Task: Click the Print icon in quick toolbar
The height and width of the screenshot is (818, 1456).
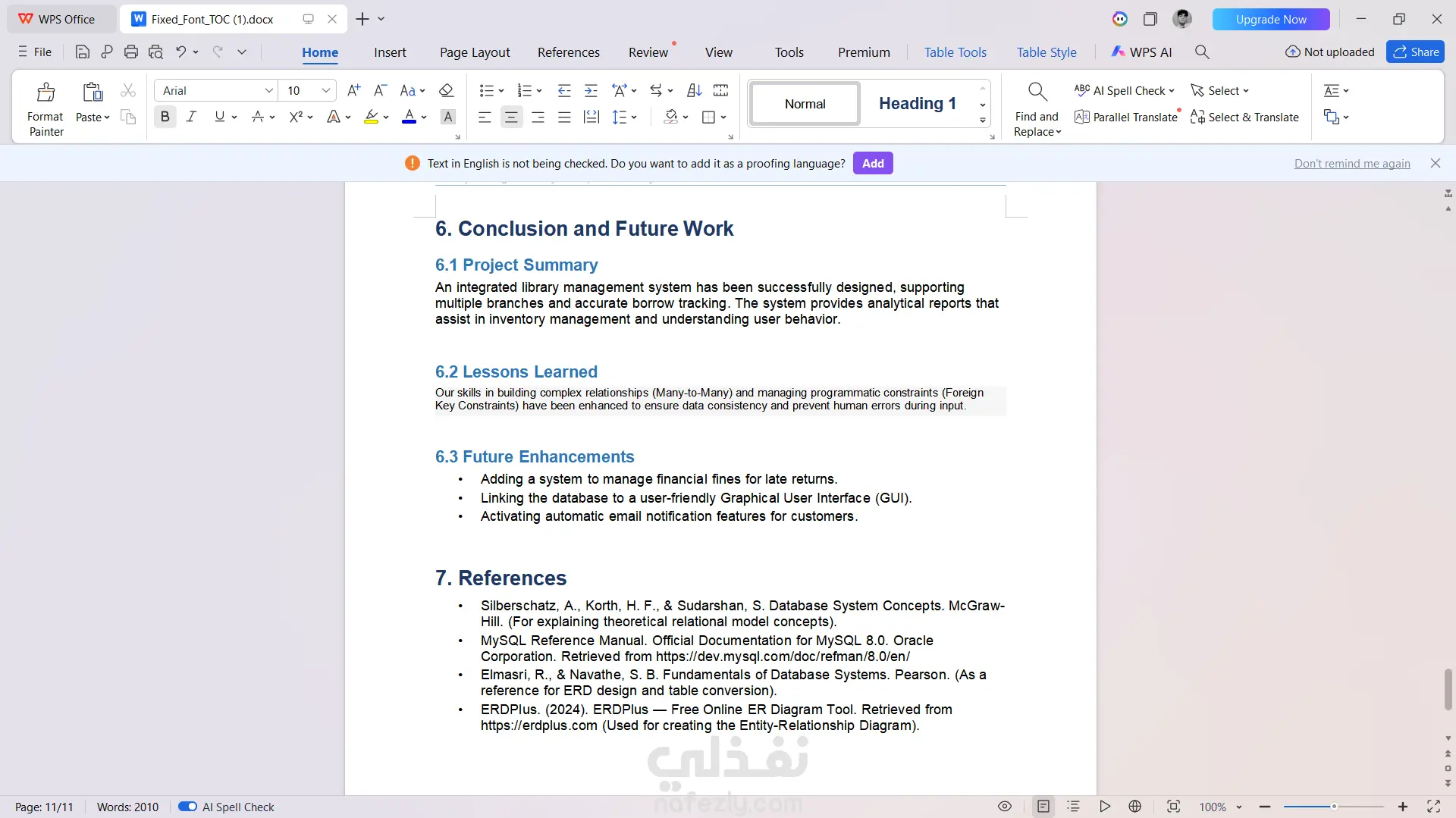Action: point(131,52)
